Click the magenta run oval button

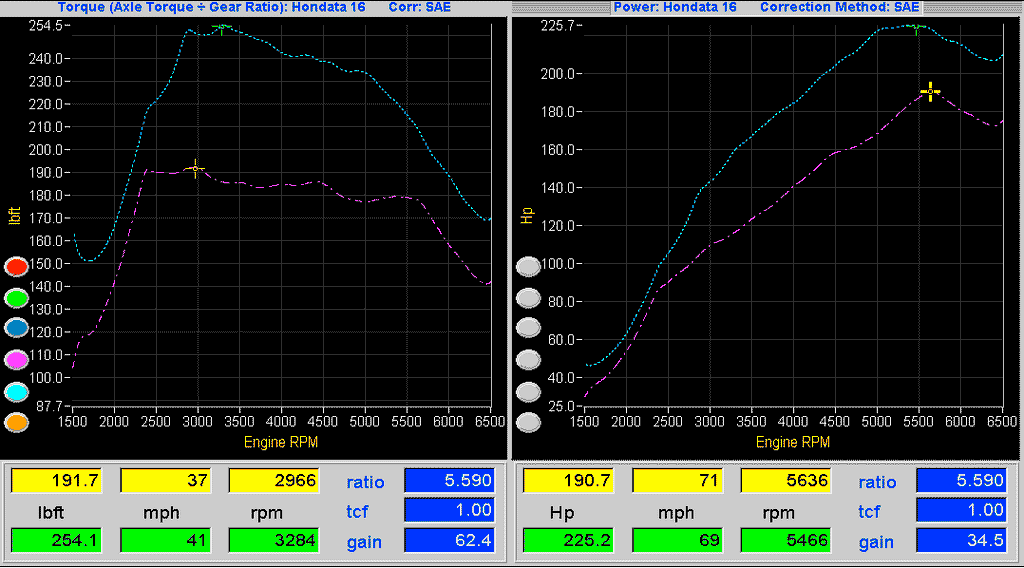coord(17,360)
